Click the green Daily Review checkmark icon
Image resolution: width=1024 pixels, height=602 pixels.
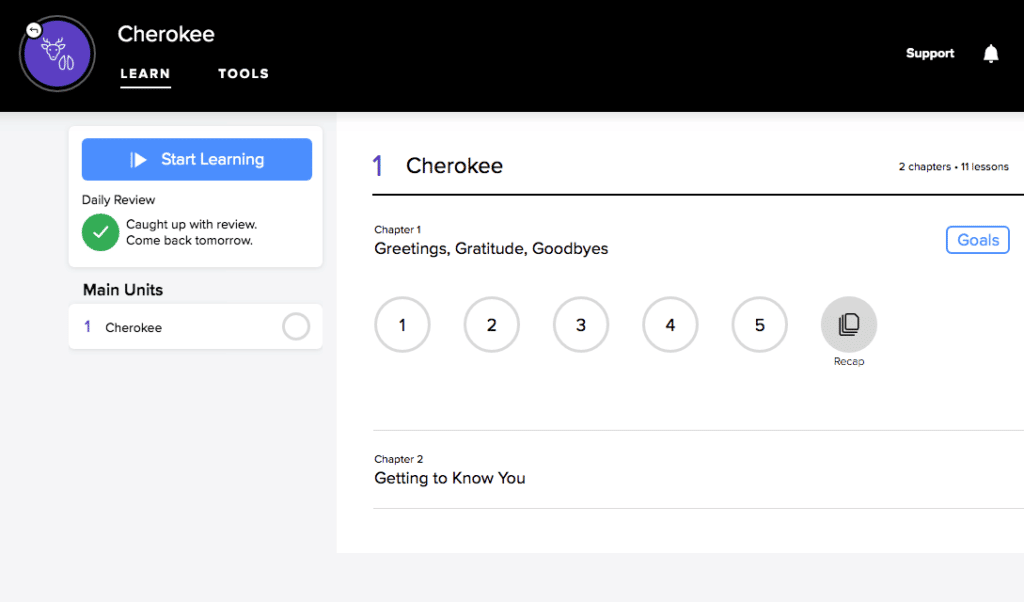(100, 232)
